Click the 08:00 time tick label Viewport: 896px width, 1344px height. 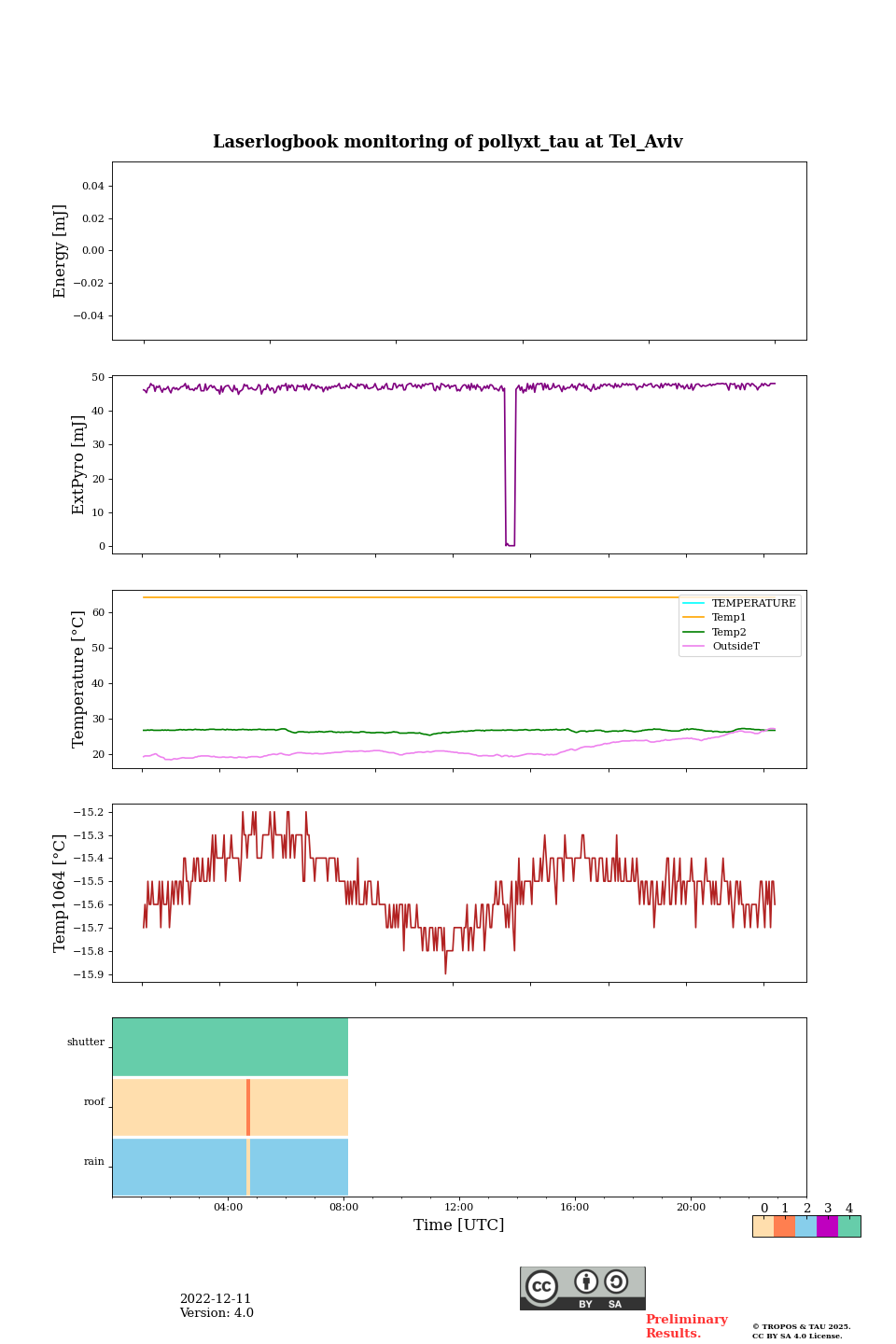tap(343, 1208)
